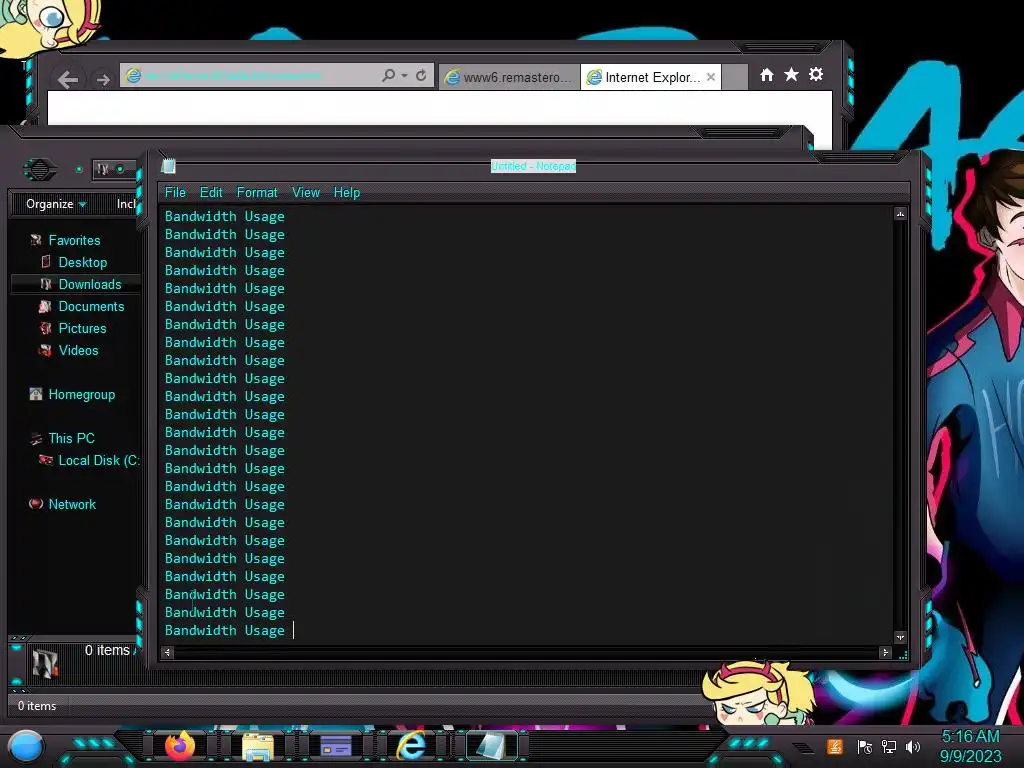
Task: Click the Homegroup icon in the sidebar
Action: (36, 394)
